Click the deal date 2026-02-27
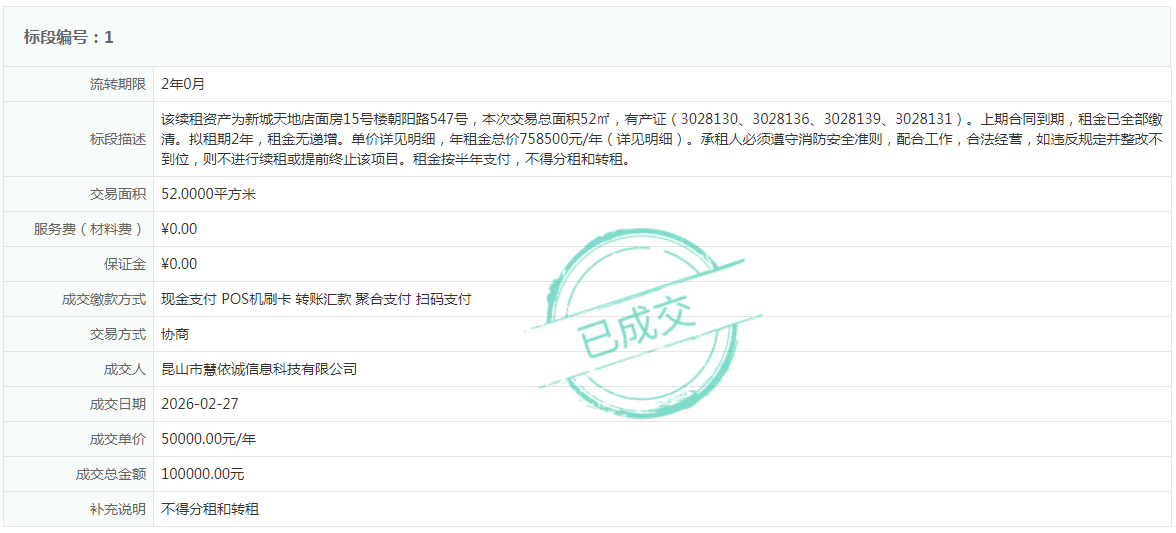The width and height of the screenshot is (1176, 533). (200, 404)
